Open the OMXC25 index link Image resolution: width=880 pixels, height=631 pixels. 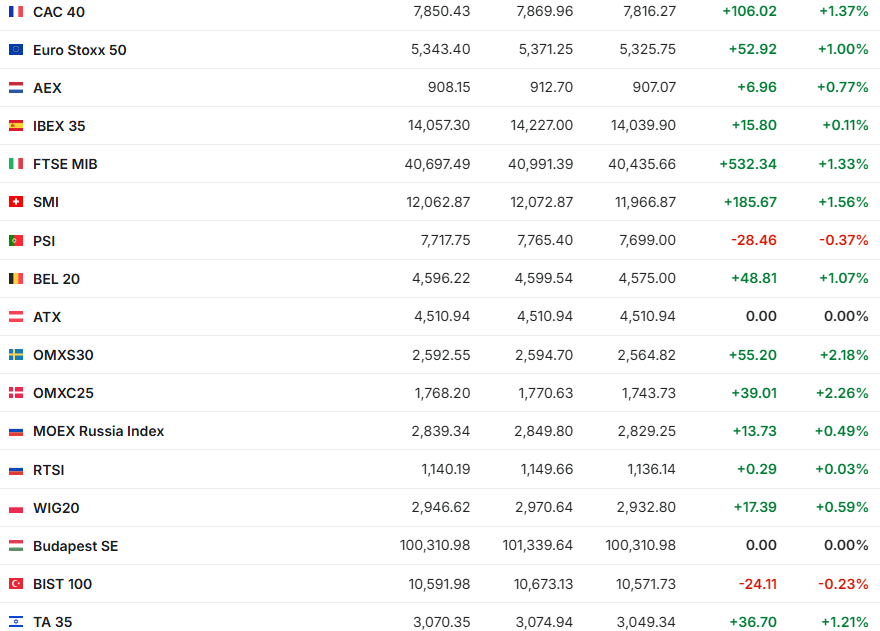pos(63,393)
